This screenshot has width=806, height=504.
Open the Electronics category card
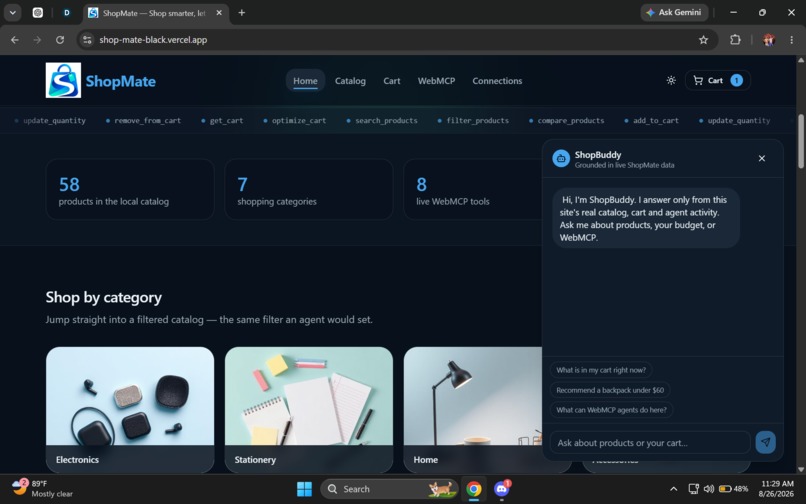point(130,409)
